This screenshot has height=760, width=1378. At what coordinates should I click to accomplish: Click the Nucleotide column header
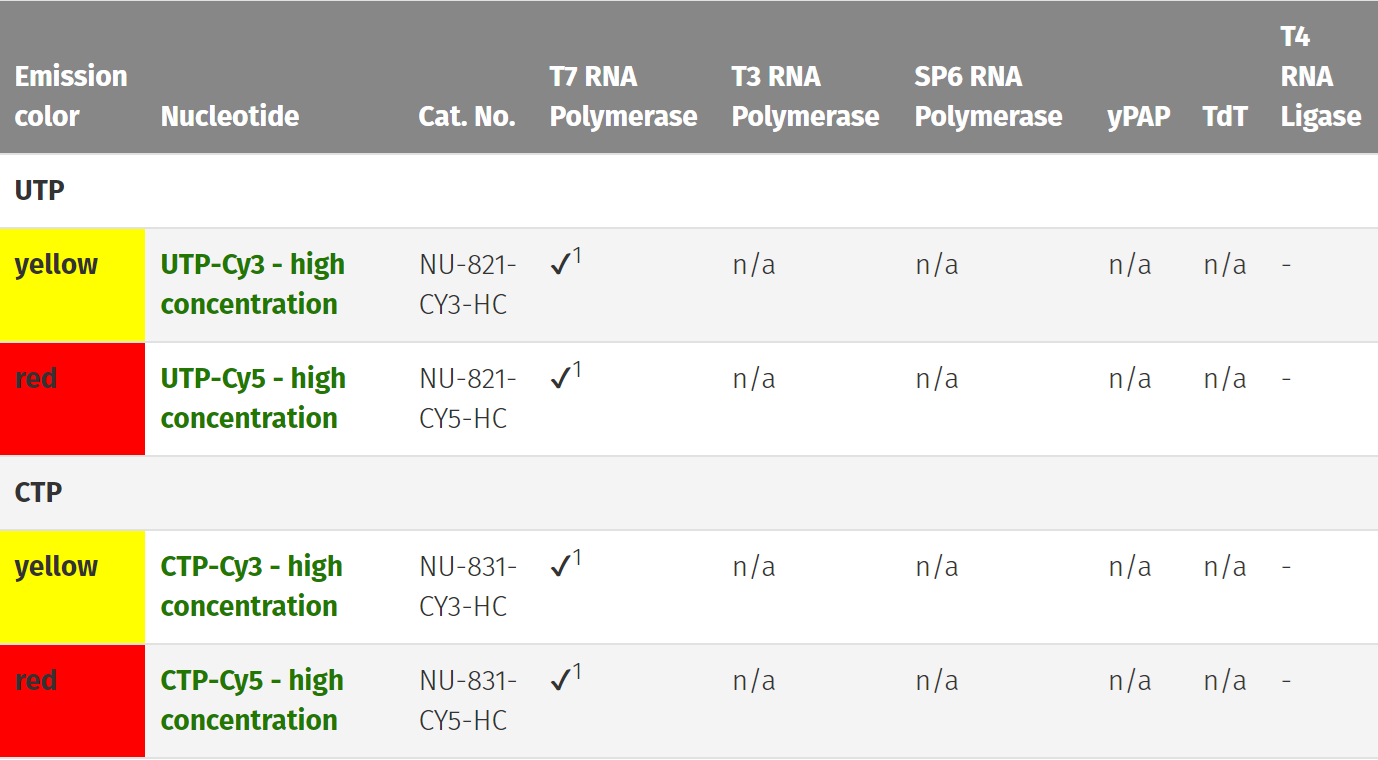(230, 116)
